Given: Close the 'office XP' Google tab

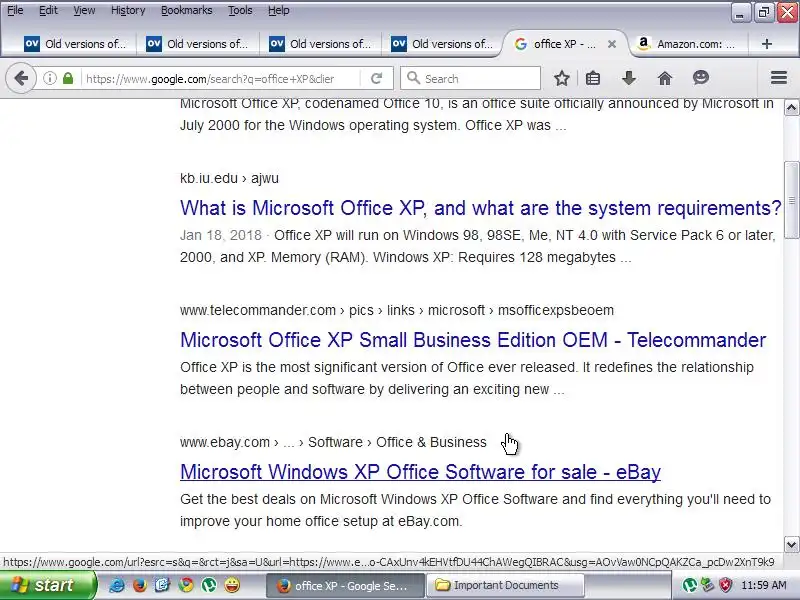Looking at the screenshot, I should 612,44.
